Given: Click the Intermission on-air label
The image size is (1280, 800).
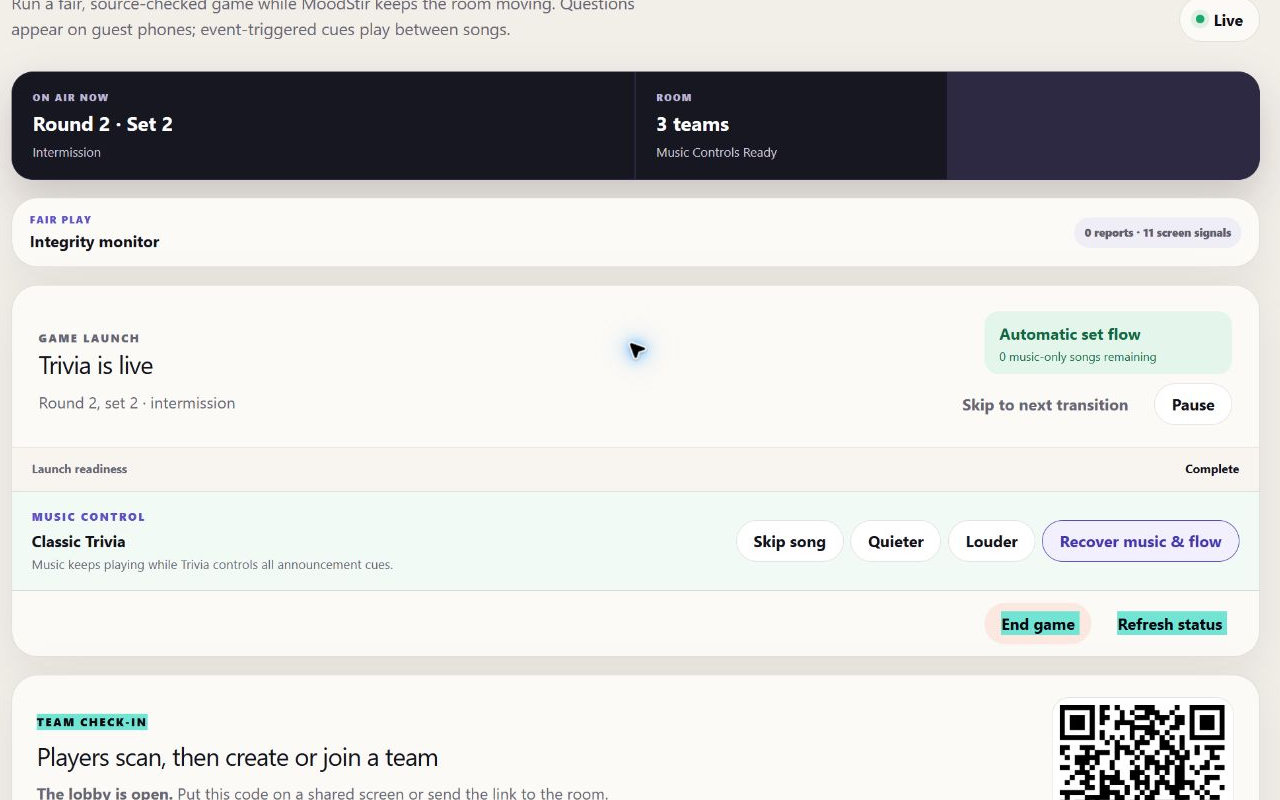Looking at the screenshot, I should tap(67, 152).
